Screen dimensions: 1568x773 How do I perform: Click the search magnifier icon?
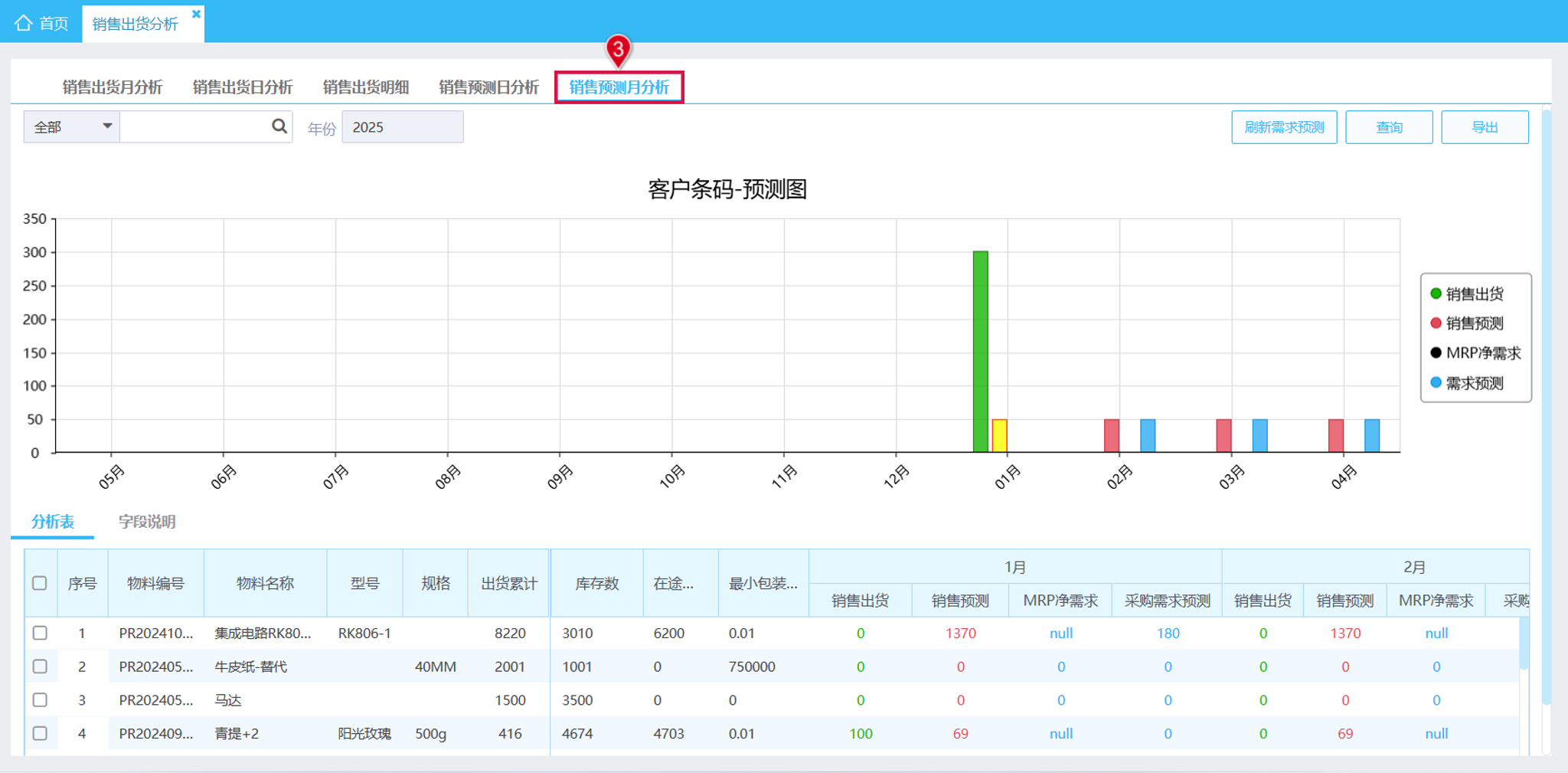click(x=279, y=126)
